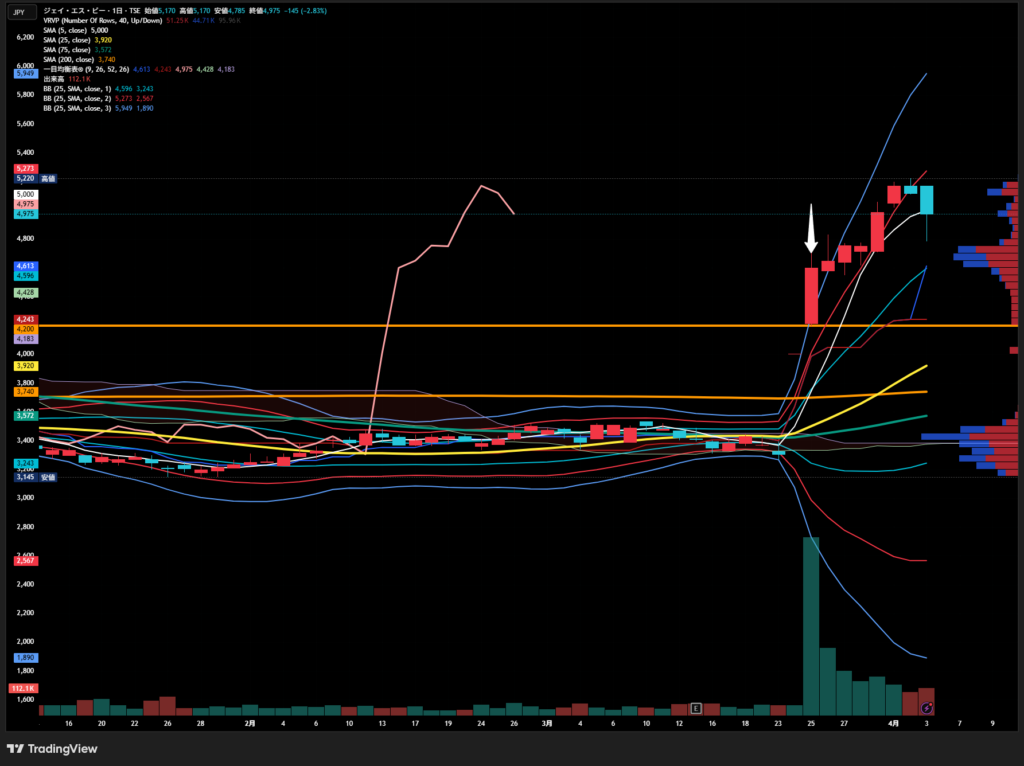
Task: Click the earnings 'E' marker on timeline
Action: pos(696,708)
